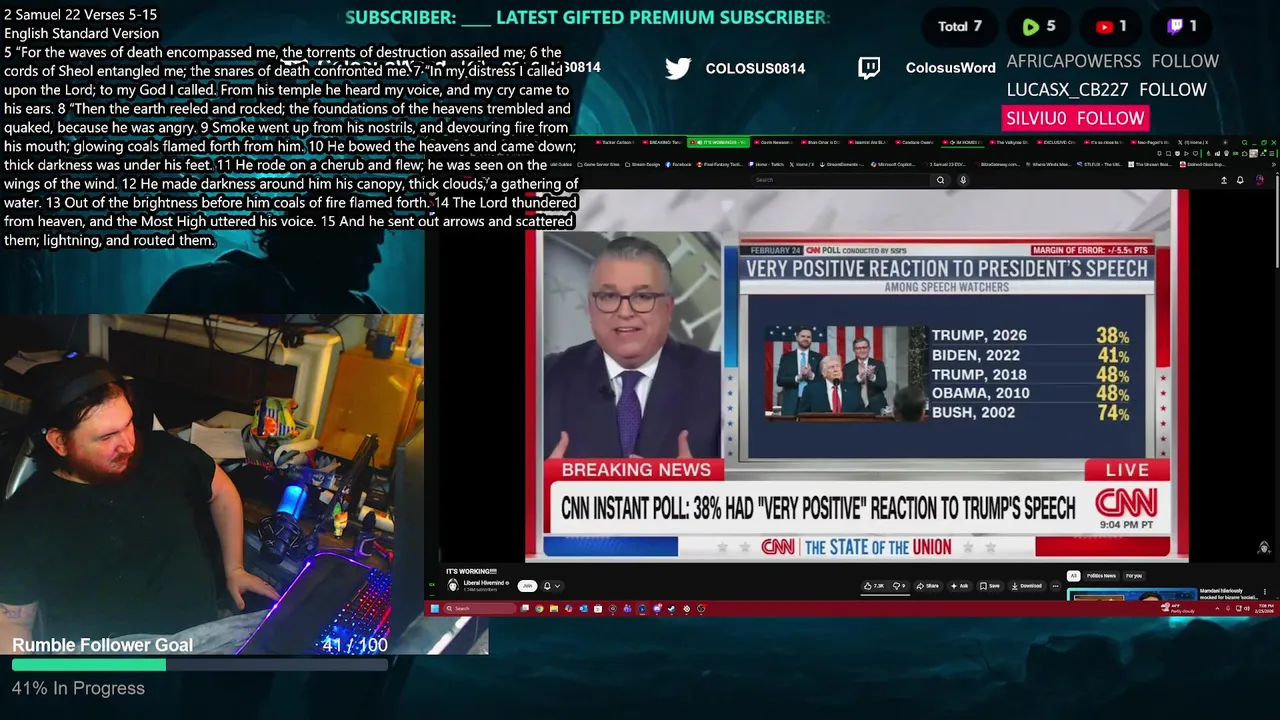The image size is (1280, 720).
Task: Save the video to a playlist
Action: point(989,586)
